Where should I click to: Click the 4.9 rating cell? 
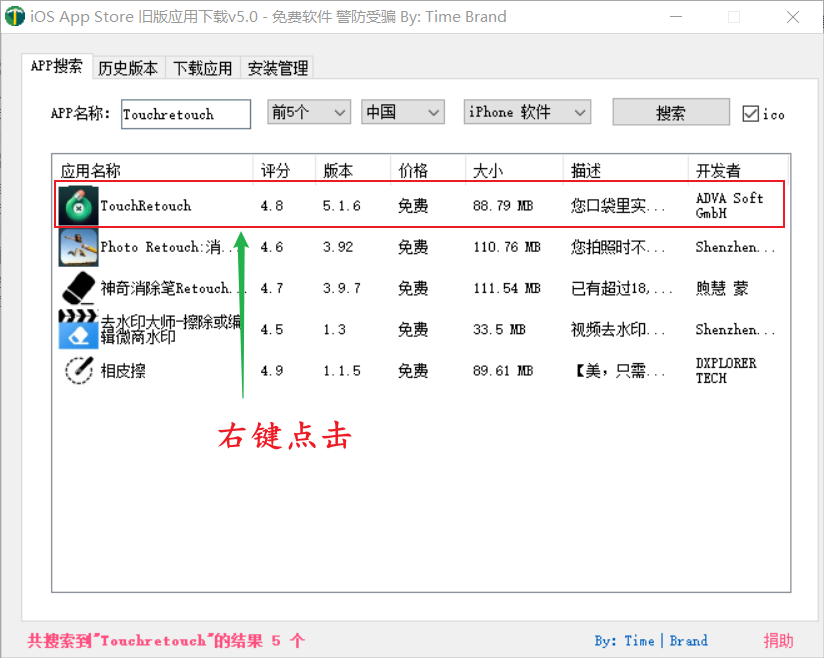[x=272, y=371]
